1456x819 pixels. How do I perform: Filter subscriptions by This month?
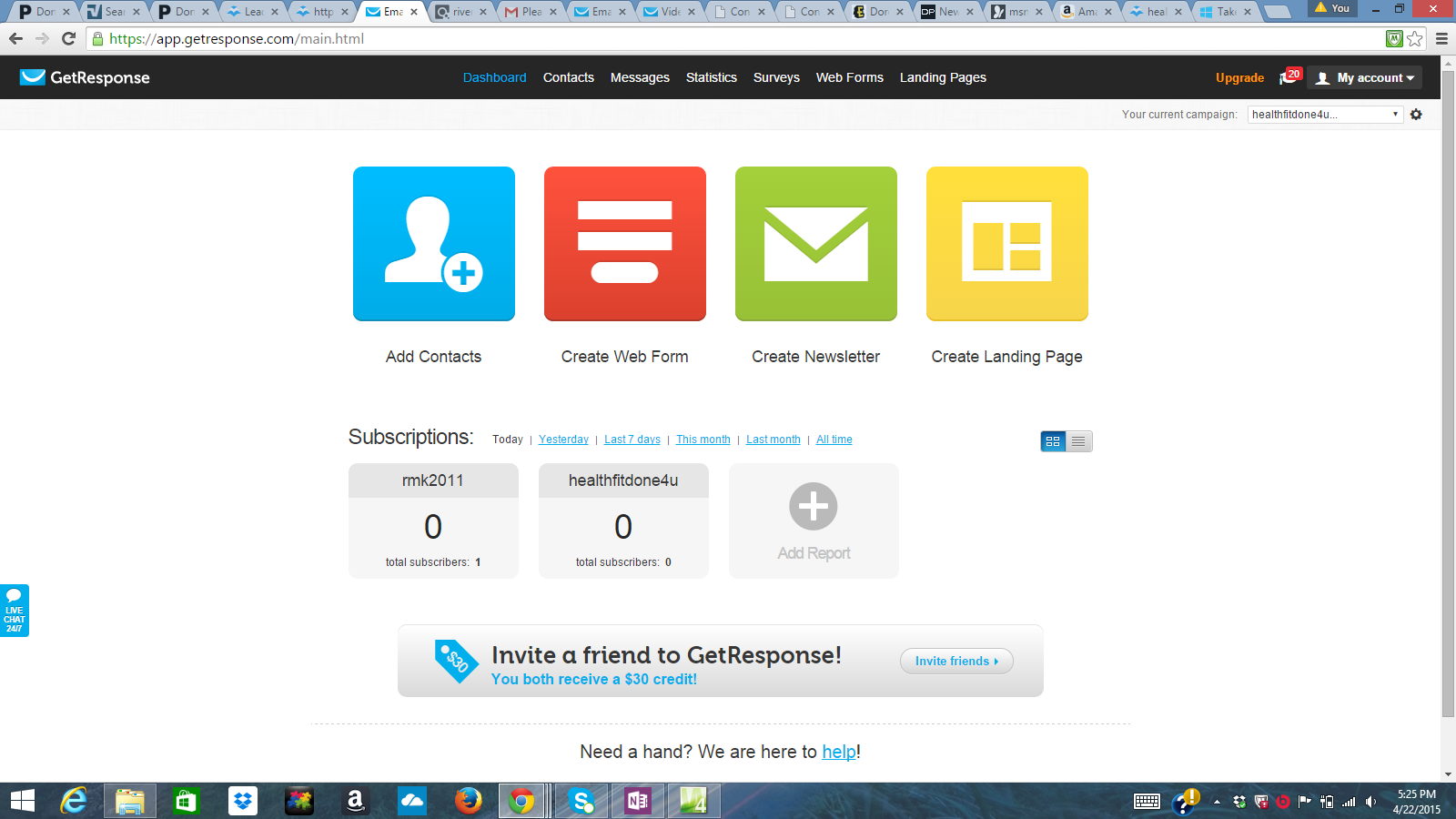703,440
